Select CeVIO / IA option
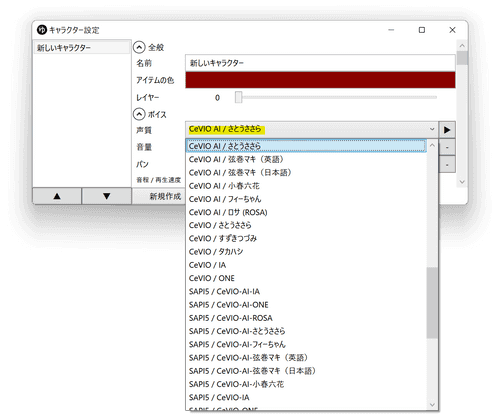The width and height of the screenshot is (500, 414). [306, 265]
